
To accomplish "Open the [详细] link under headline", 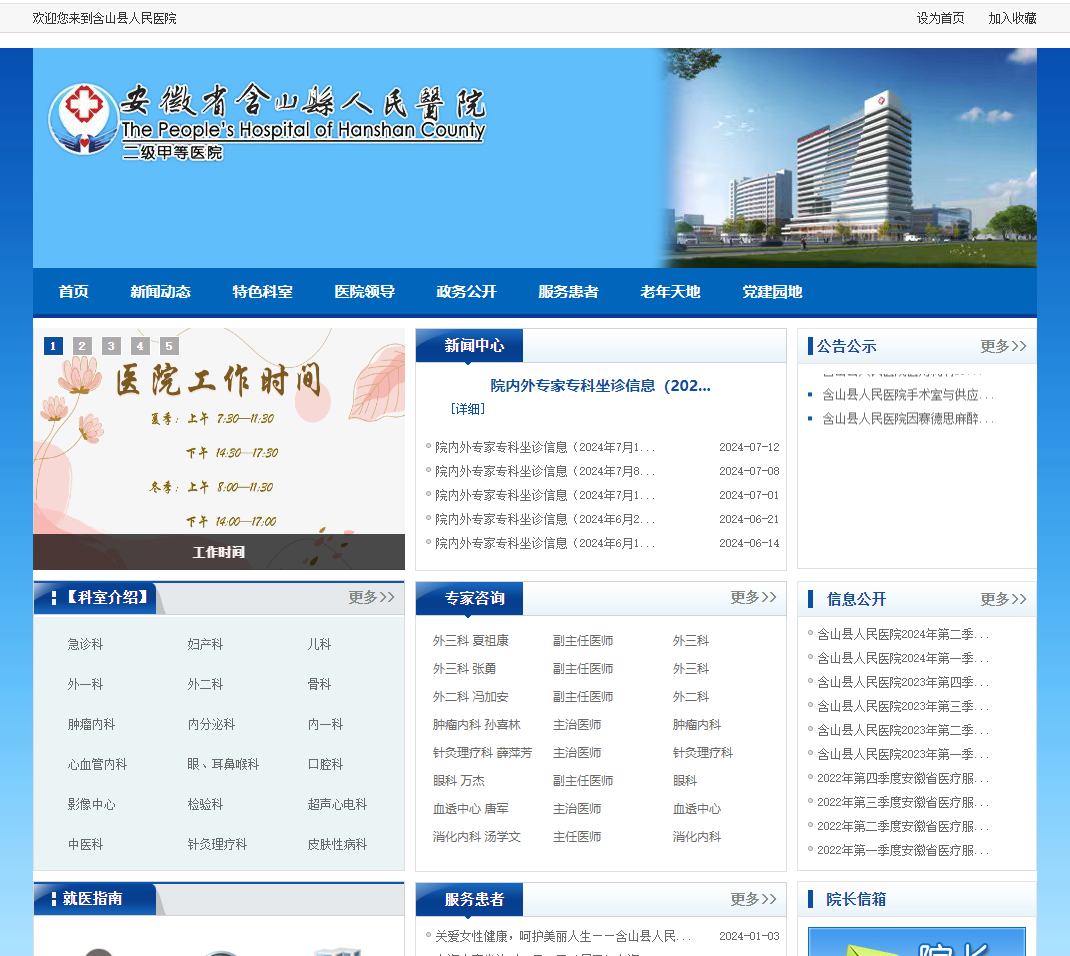I will (x=467, y=409).
